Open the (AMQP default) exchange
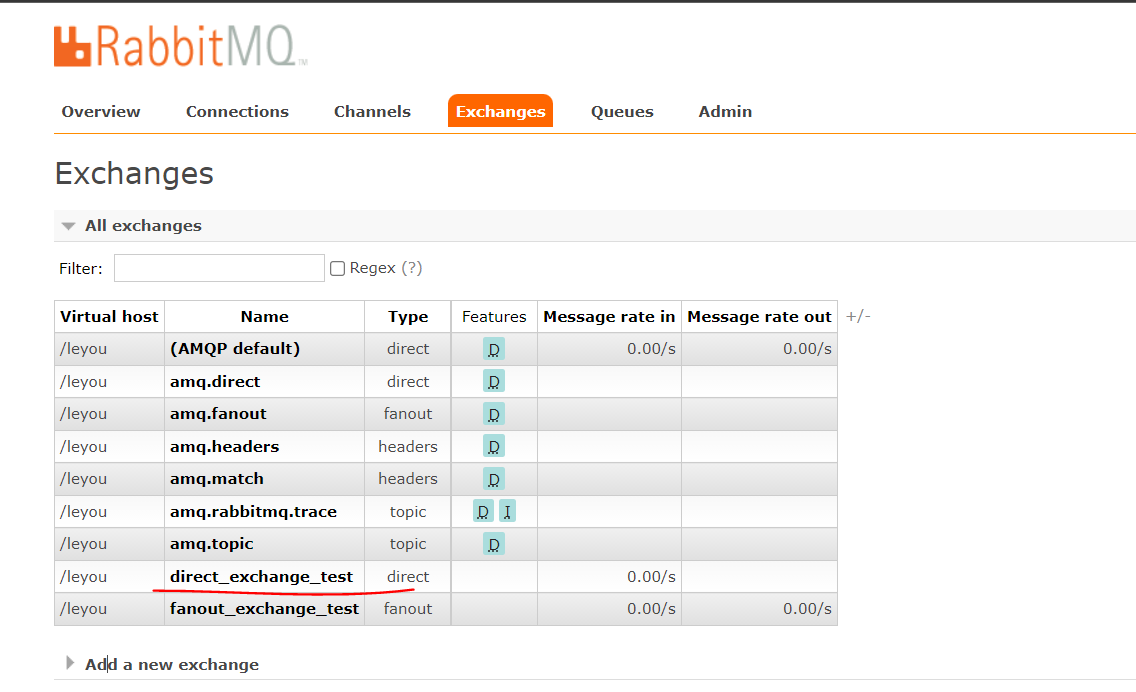 coord(235,349)
